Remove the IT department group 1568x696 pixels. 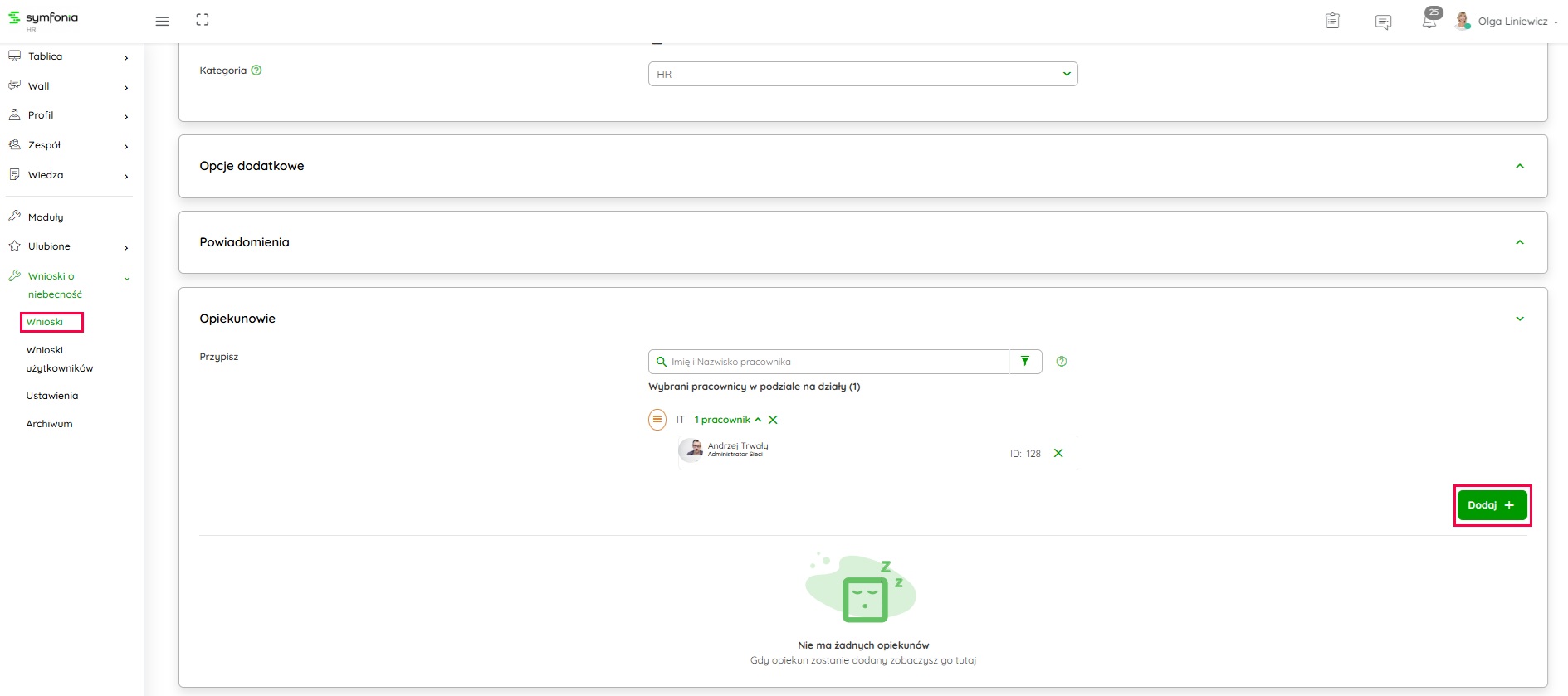(x=773, y=420)
